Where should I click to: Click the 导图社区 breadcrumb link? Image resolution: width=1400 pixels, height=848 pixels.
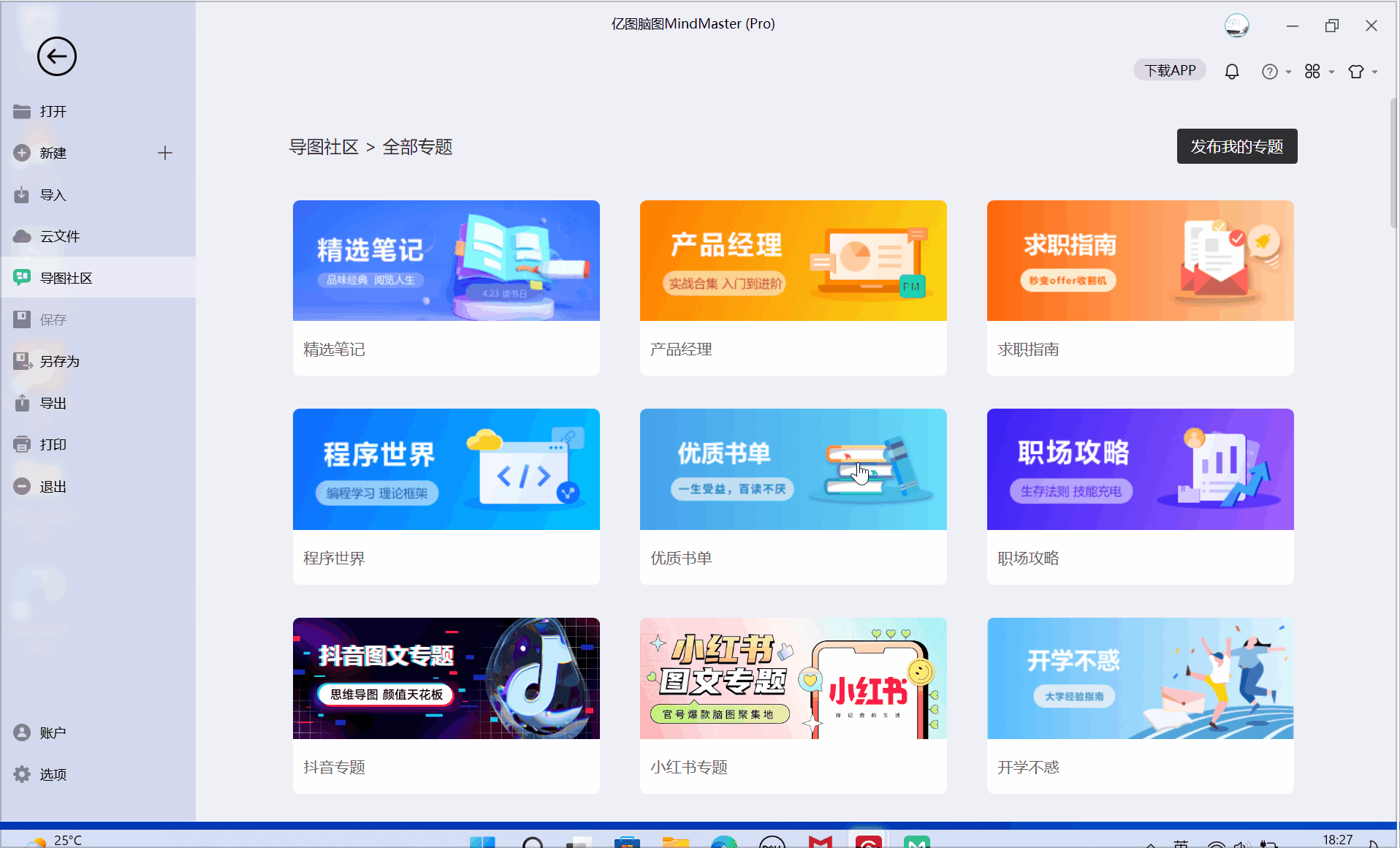[x=324, y=147]
